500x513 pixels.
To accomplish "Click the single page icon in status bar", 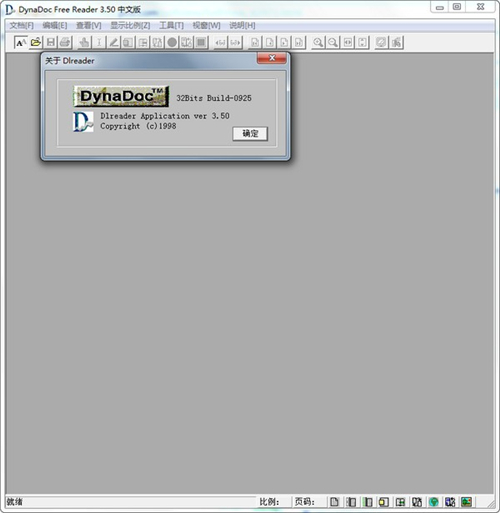I will (x=334, y=502).
